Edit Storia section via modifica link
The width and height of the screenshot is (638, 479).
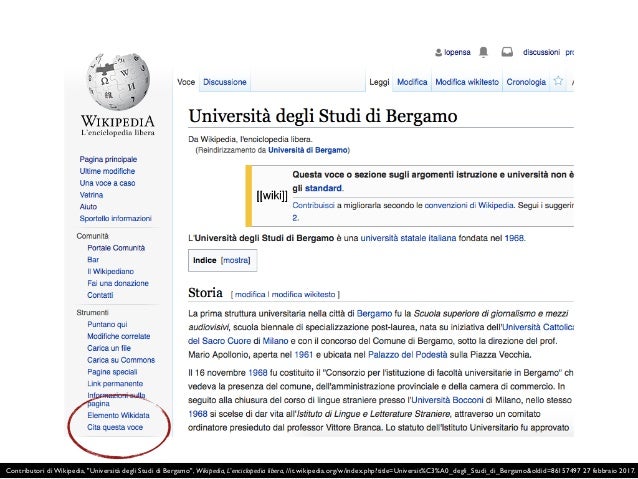click(x=250, y=294)
